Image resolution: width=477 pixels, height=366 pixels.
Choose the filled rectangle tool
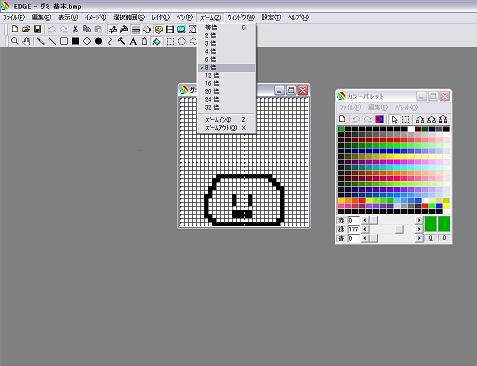[x=75, y=41]
